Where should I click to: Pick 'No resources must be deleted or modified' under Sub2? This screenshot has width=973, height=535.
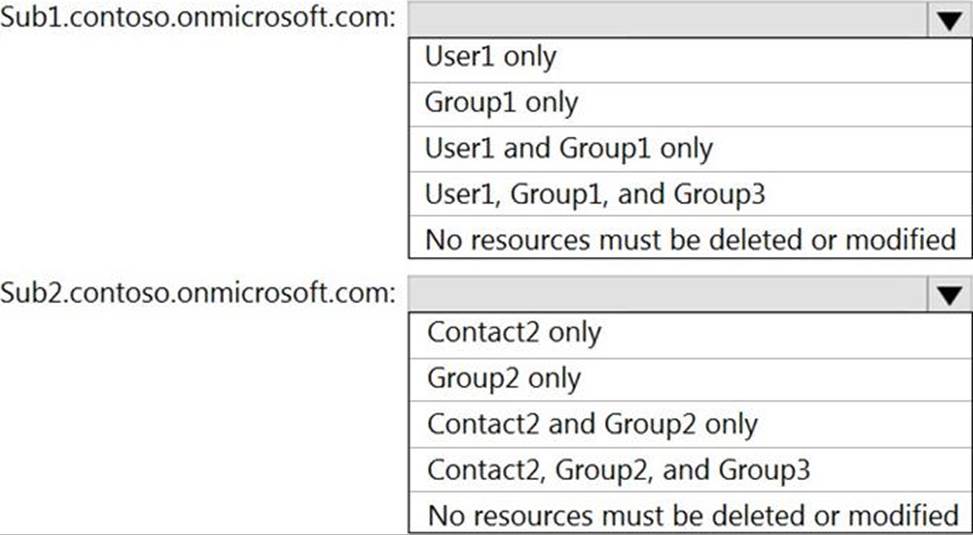click(690, 513)
